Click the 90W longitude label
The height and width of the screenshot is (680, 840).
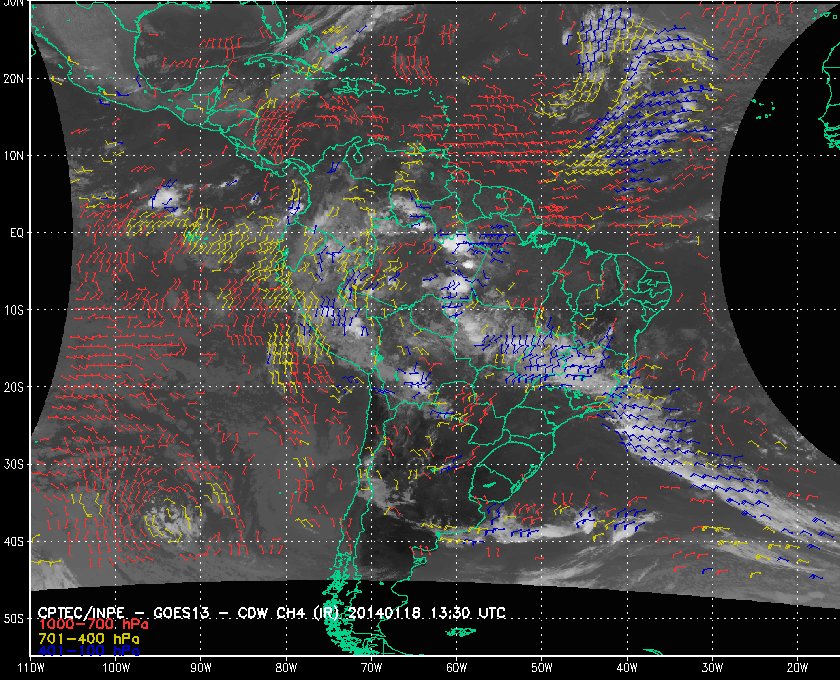point(201,668)
